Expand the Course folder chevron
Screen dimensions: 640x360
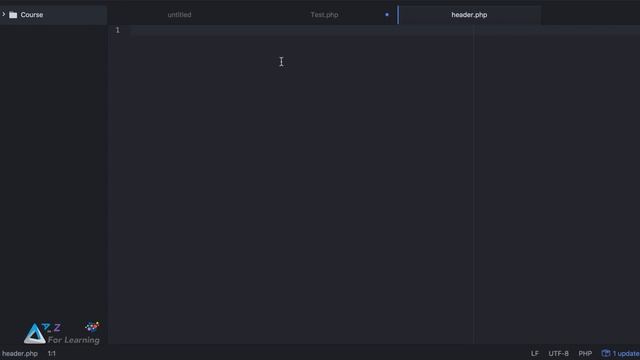click(4, 14)
